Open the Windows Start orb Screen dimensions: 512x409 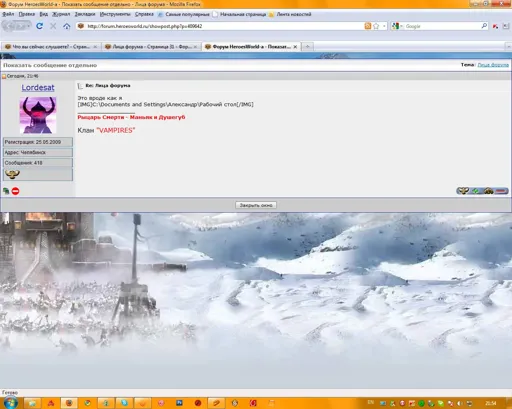tap(11, 402)
